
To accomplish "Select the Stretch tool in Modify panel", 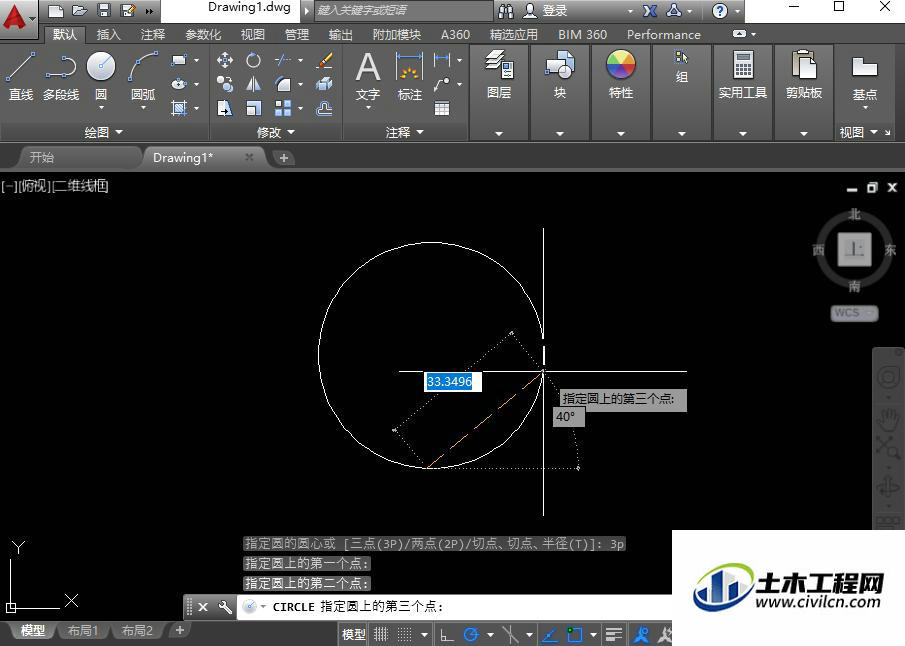I will [x=225, y=108].
